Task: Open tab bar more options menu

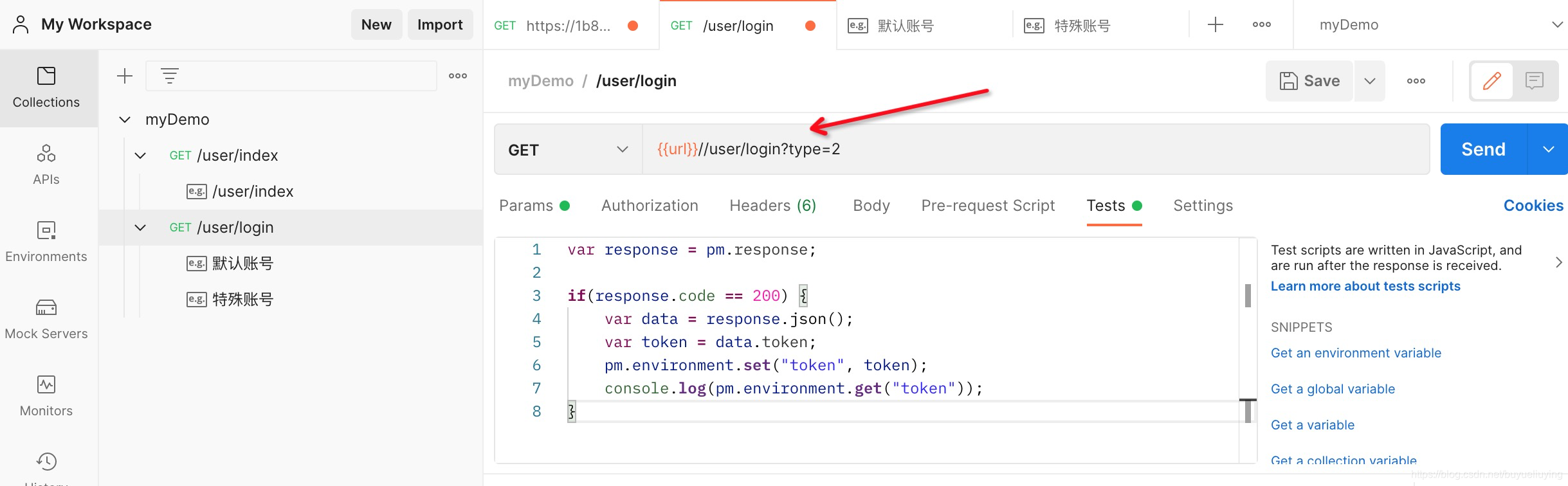Action: click(1261, 25)
